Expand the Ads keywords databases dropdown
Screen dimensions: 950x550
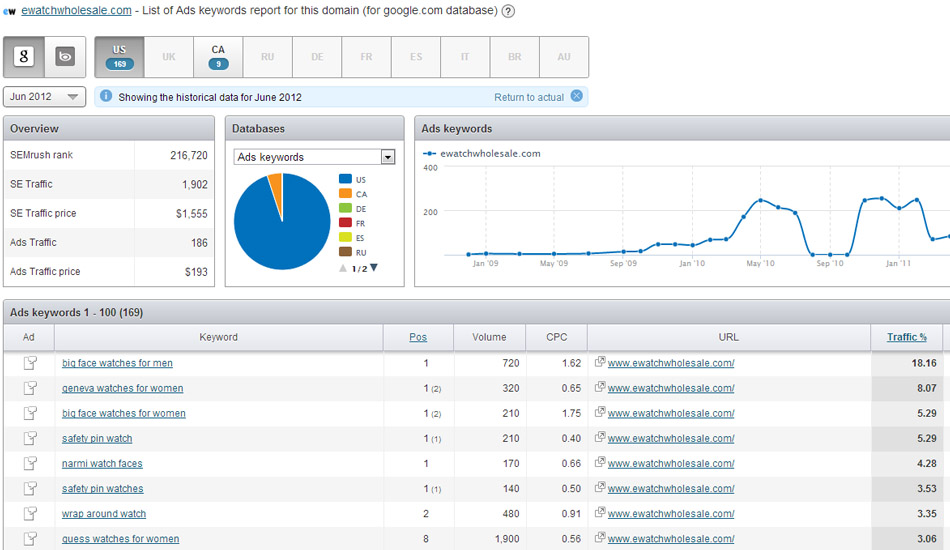pyautogui.click(x=388, y=157)
